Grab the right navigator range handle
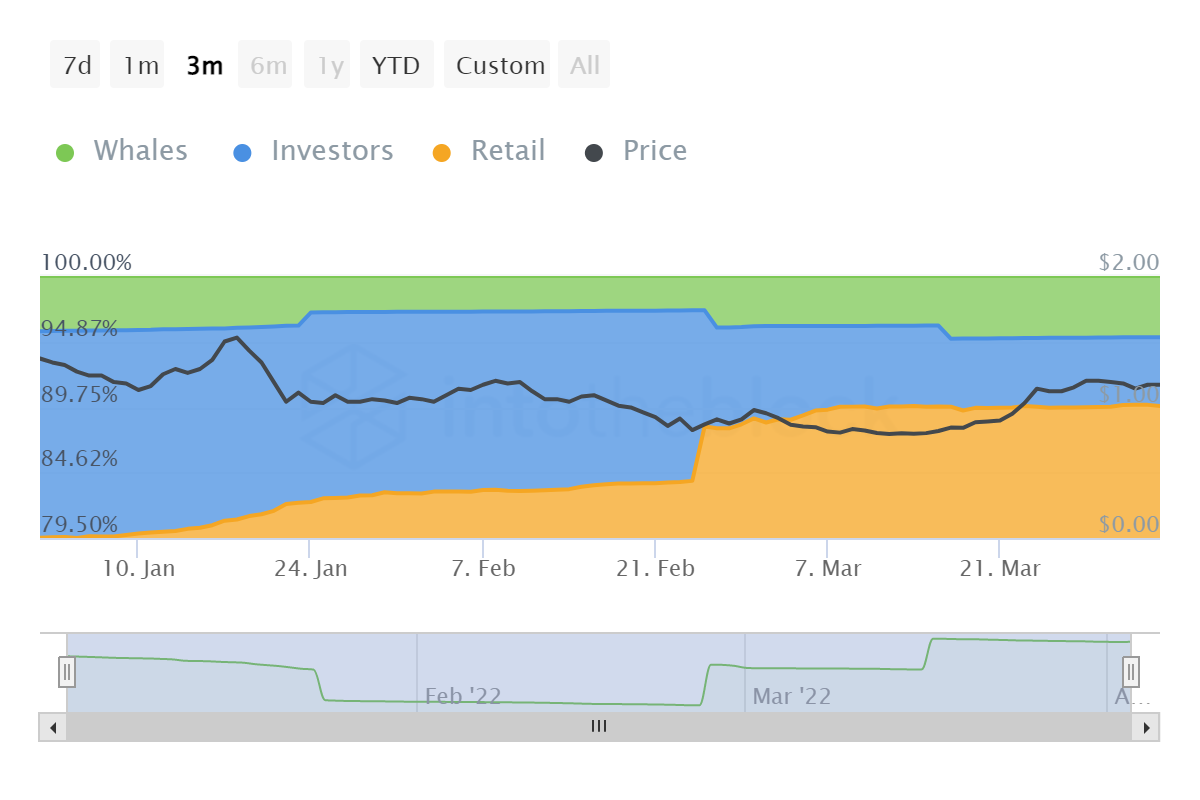This screenshot has width=1200, height=800. (x=1131, y=671)
